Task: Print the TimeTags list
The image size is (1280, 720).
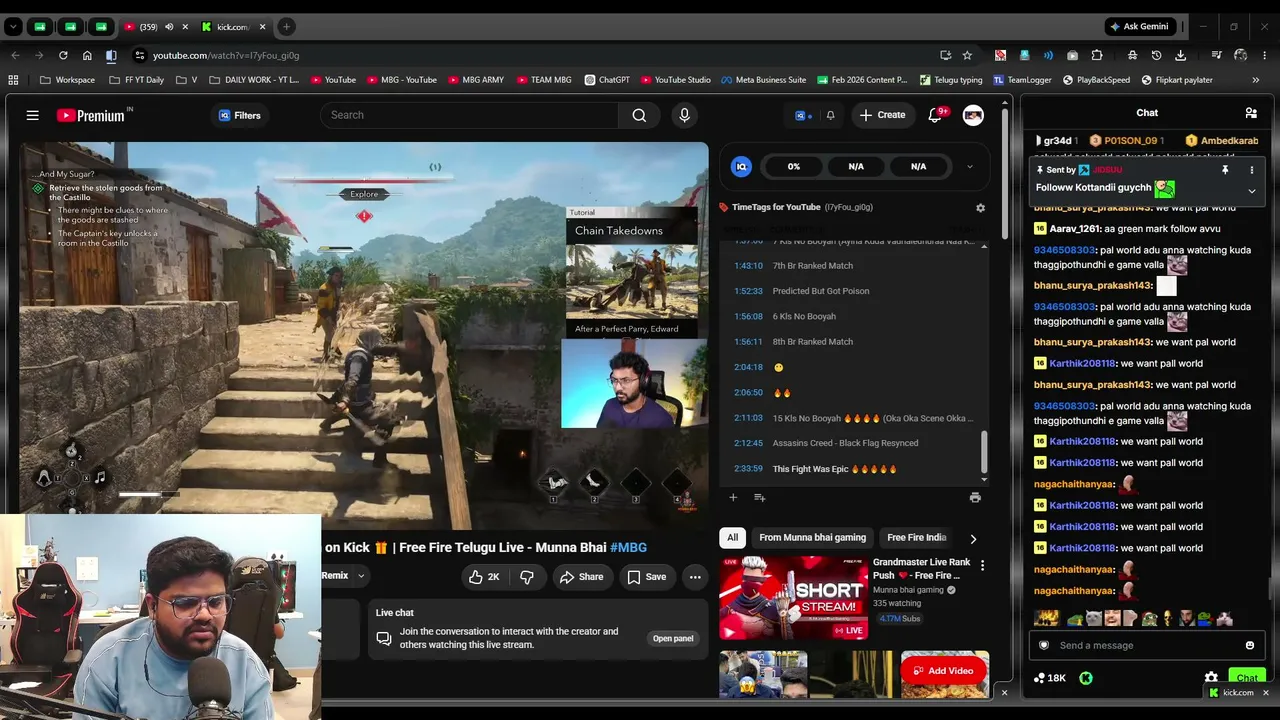Action: click(975, 497)
